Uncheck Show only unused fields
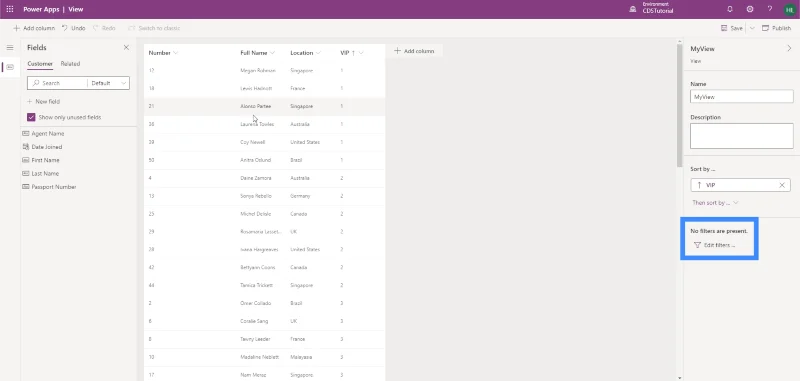The height and width of the screenshot is (381, 800). [x=31, y=117]
